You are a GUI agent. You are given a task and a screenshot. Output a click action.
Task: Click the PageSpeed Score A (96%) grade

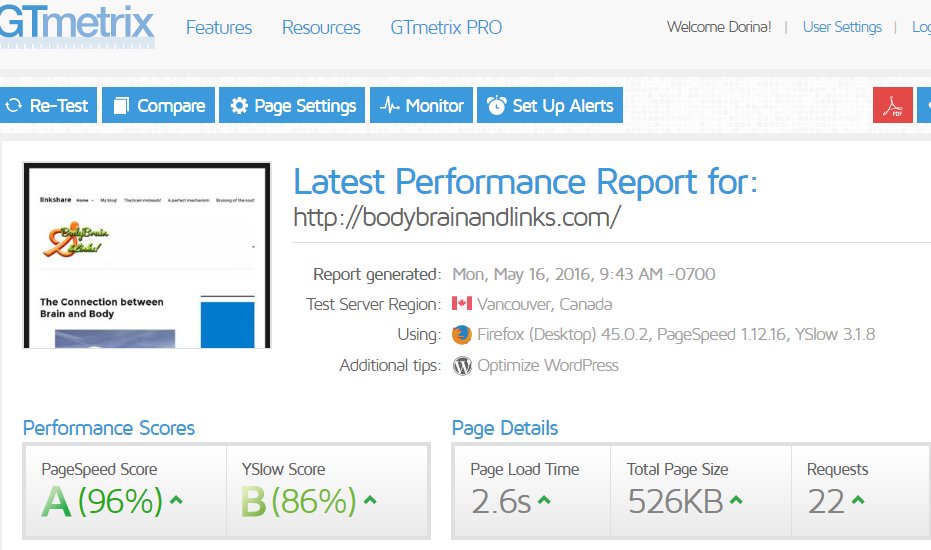tap(102, 501)
